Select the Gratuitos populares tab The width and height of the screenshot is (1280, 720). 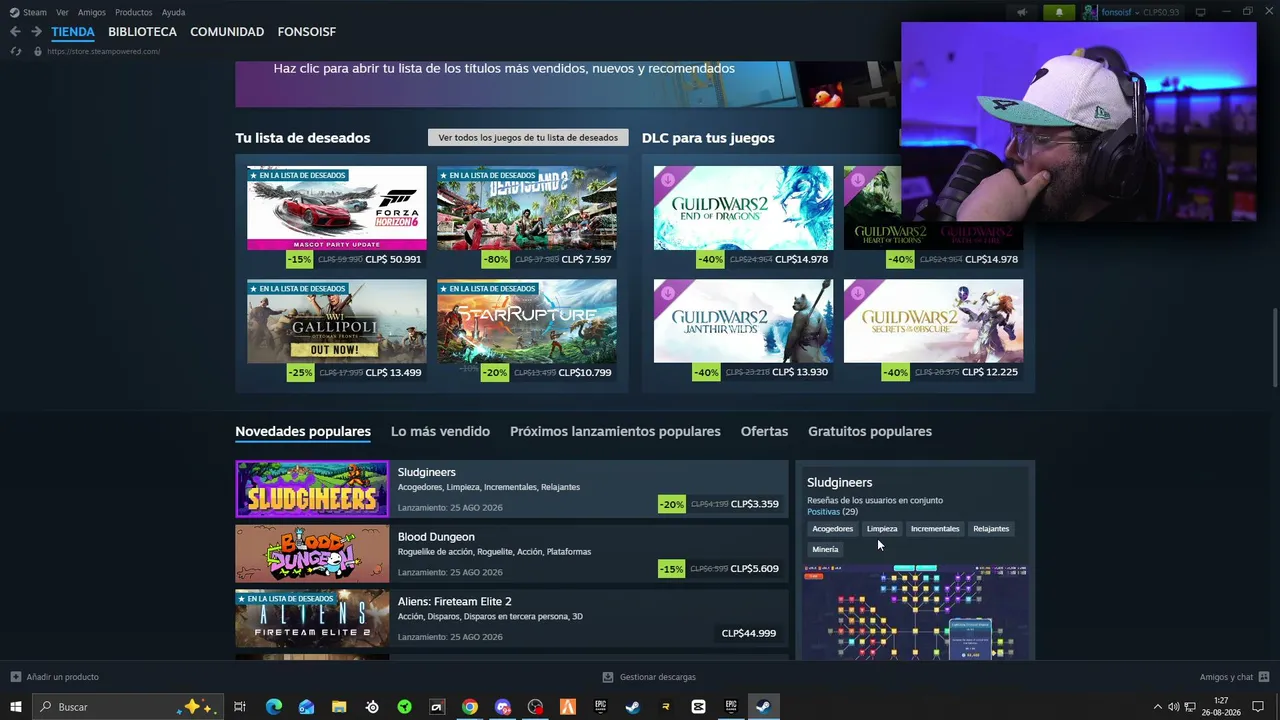tap(870, 431)
